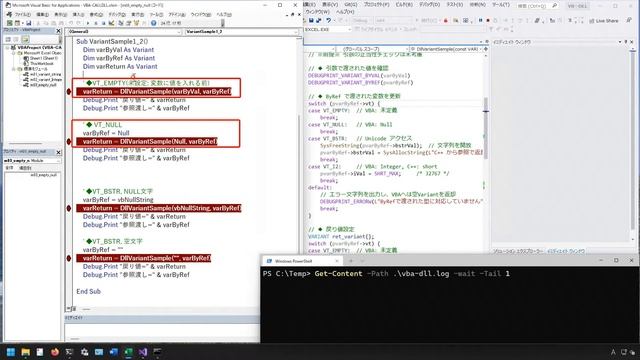Click the Save icon in VBA toolbar
The image size is (640, 360).
tap(29, 23)
